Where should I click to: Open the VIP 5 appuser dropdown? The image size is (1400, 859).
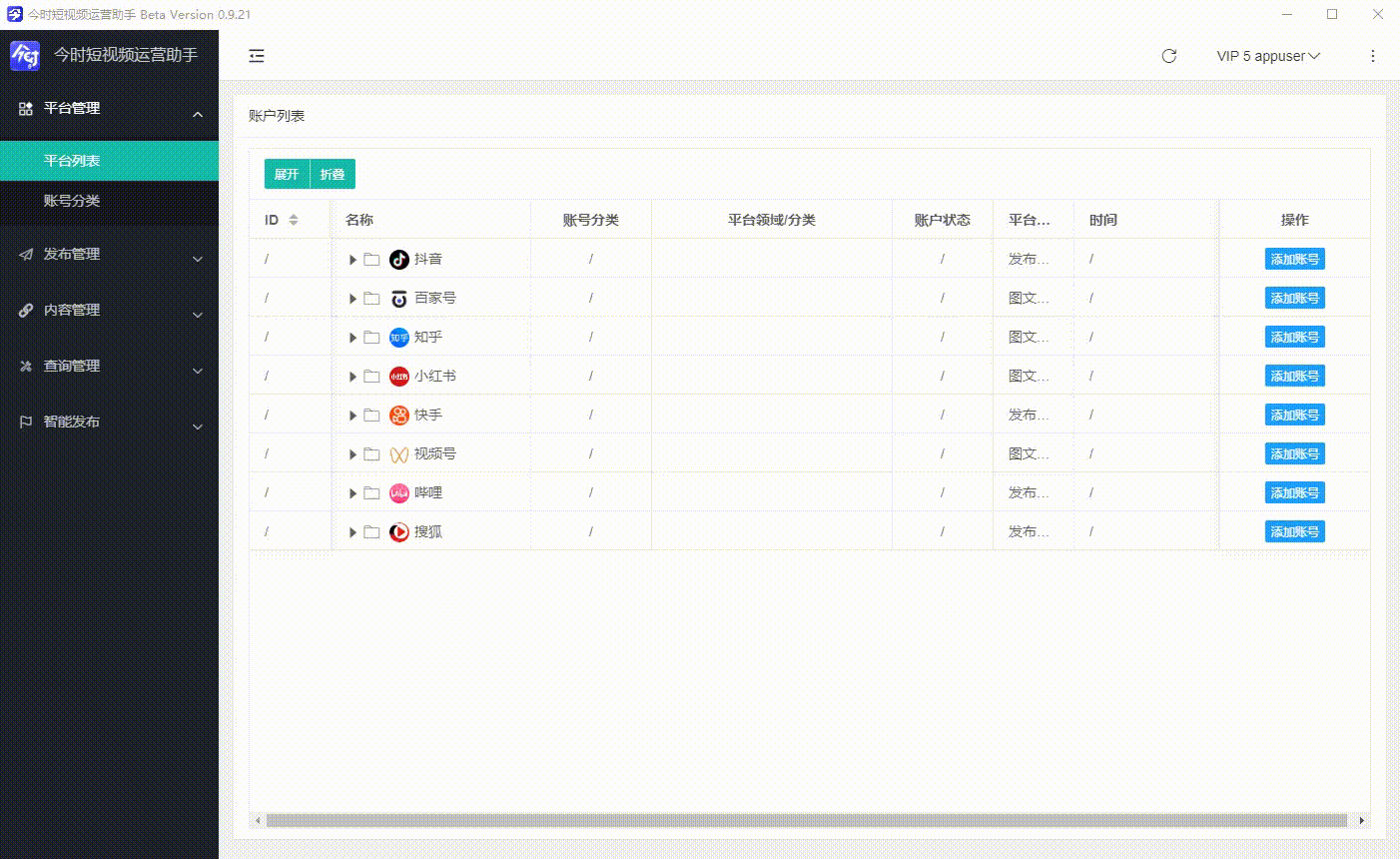coord(1268,56)
